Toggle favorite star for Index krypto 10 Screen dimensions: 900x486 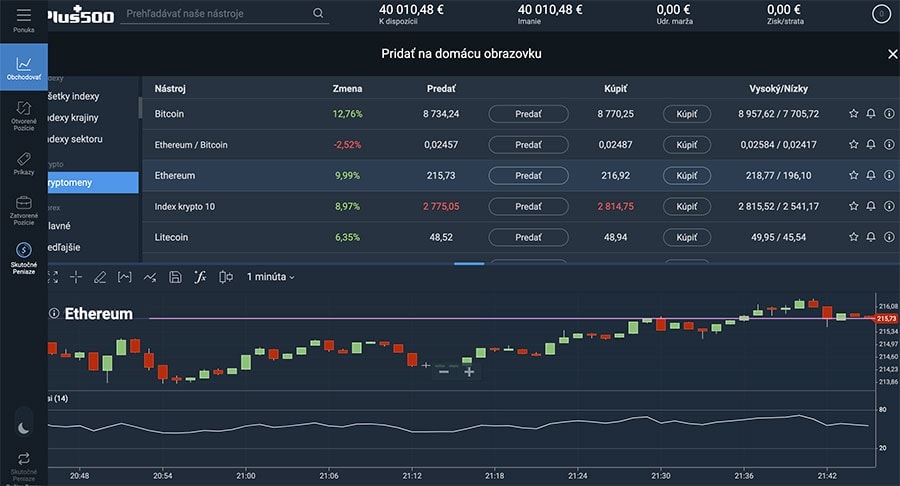(853, 206)
